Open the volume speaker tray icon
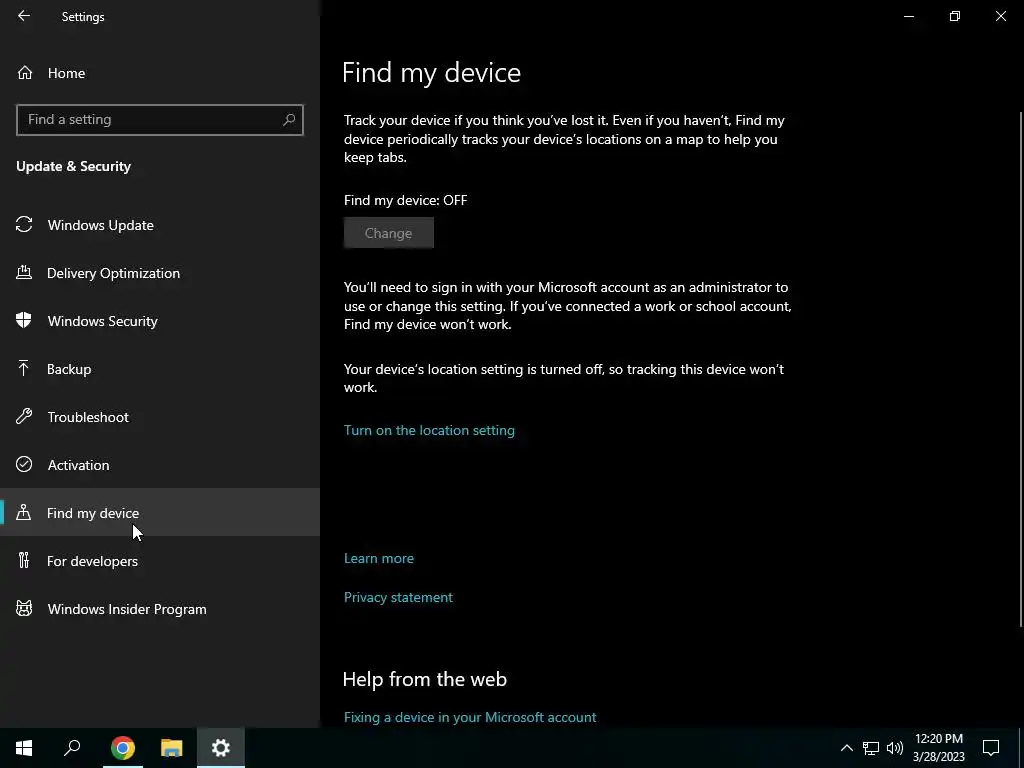This screenshot has height=768, width=1024. click(x=895, y=748)
